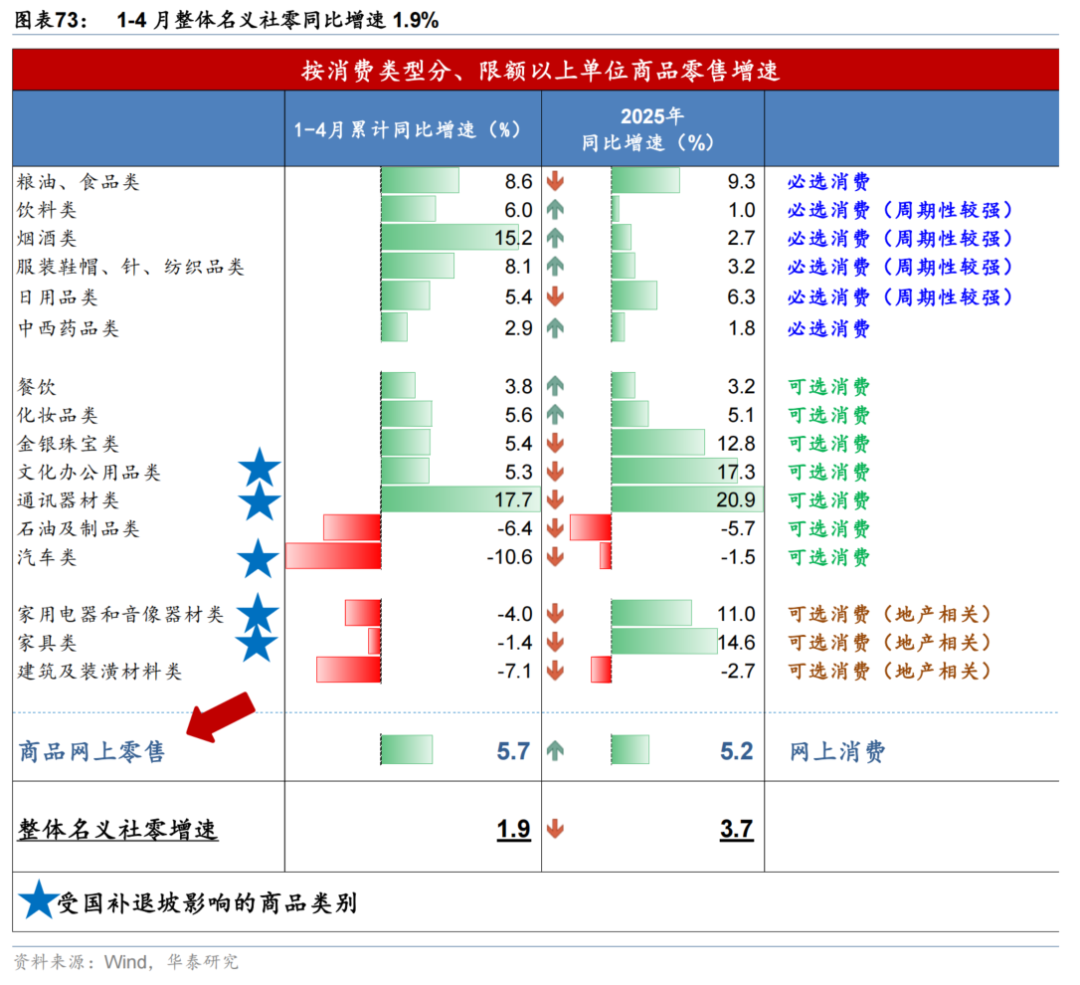Click the up arrow in the 化妆品类 row
The width and height of the screenshot is (1080, 985).
(555, 415)
